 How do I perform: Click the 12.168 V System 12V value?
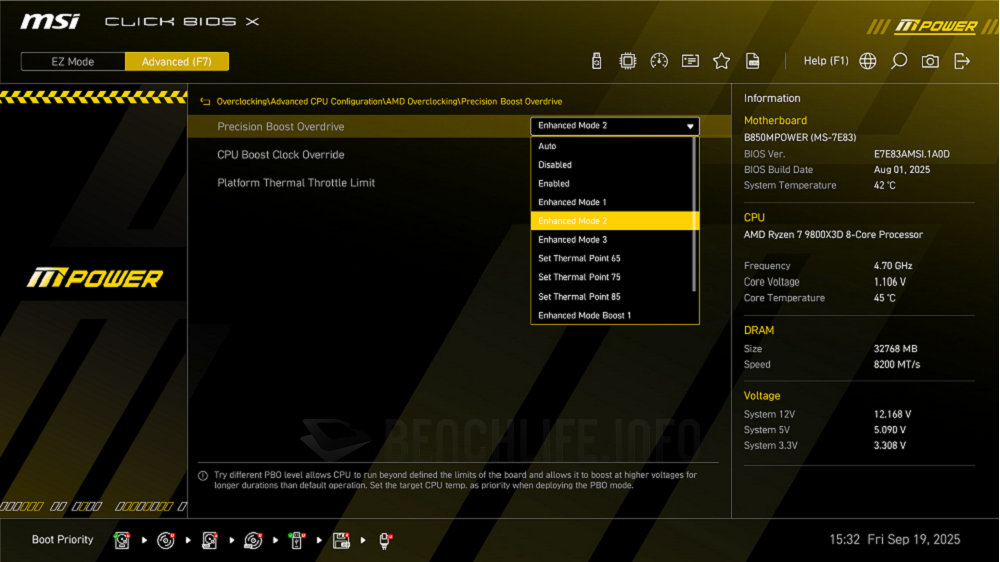(892, 415)
